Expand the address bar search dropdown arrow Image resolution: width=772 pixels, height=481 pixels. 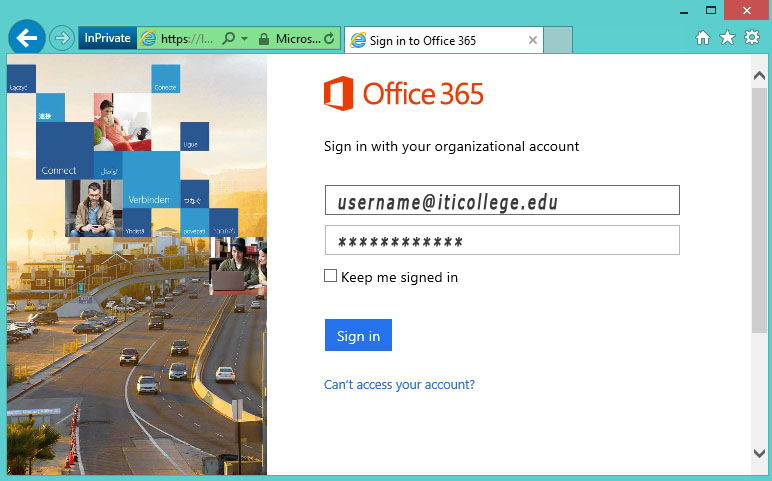244,39
